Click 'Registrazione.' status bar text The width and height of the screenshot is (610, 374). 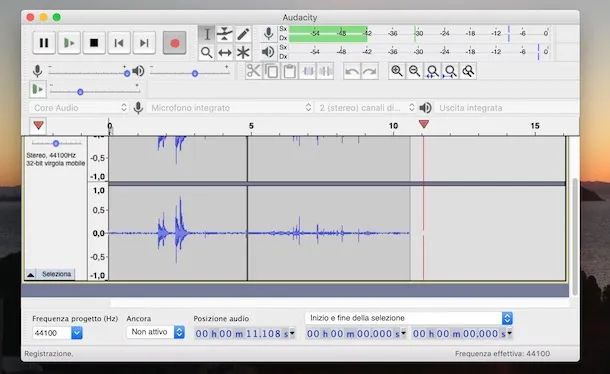pos(49,353)
